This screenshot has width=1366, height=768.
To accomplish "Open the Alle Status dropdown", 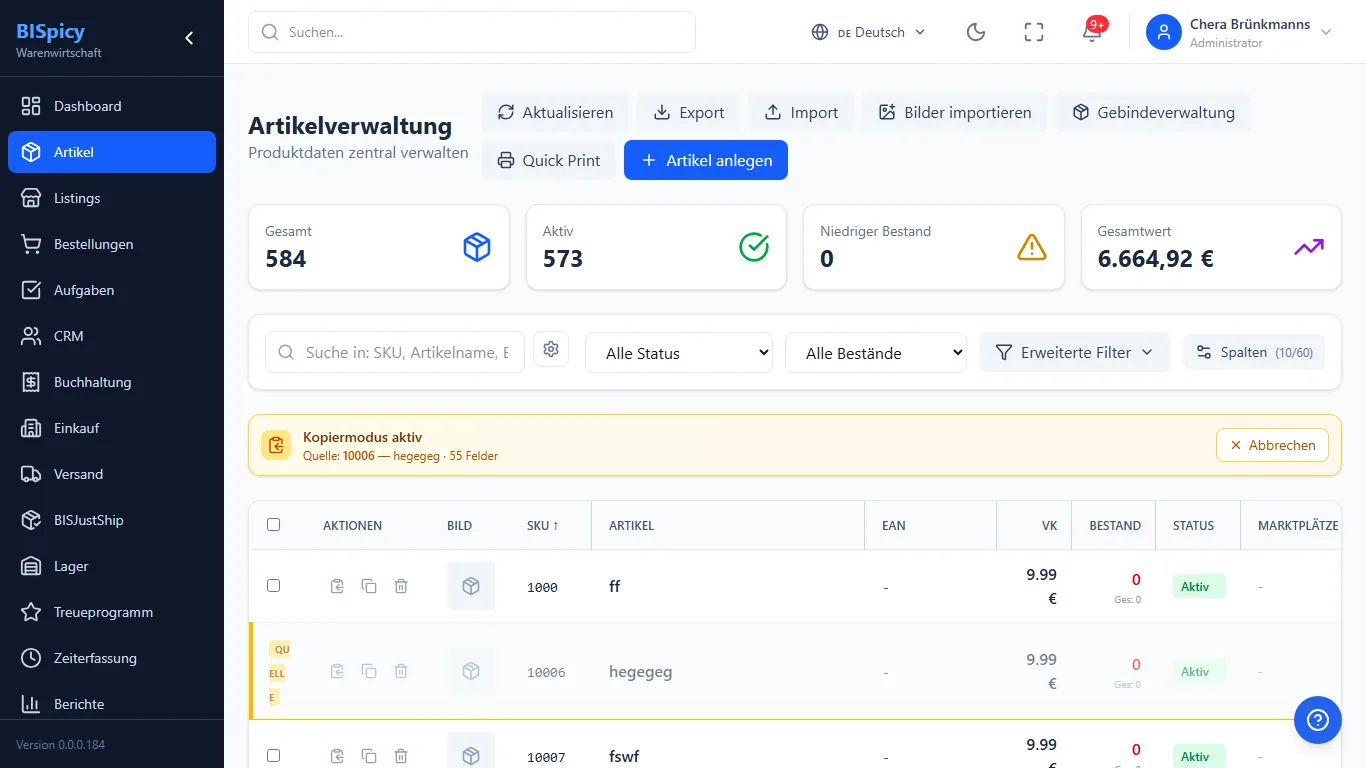I will pos(679,353).
